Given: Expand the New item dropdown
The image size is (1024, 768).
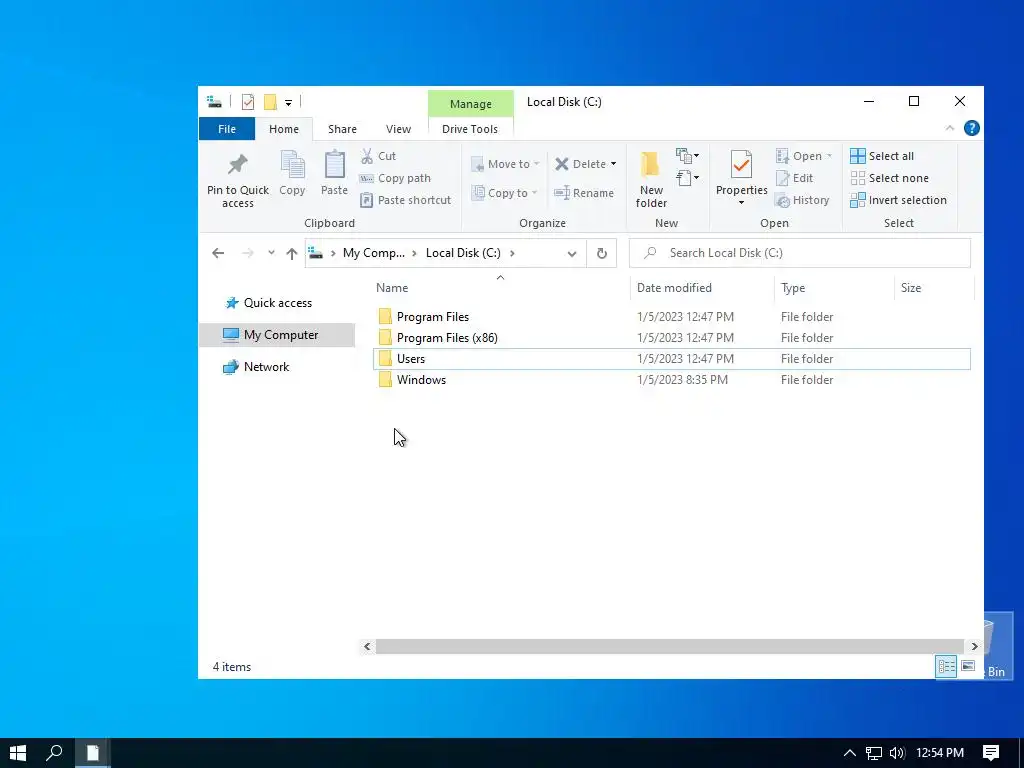Looking at the screenshot, I should [687, 155].
